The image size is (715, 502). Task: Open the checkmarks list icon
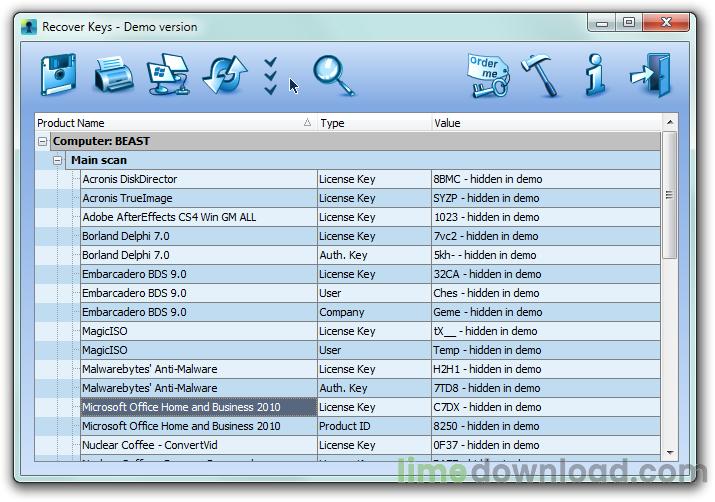tap(270, 76)
